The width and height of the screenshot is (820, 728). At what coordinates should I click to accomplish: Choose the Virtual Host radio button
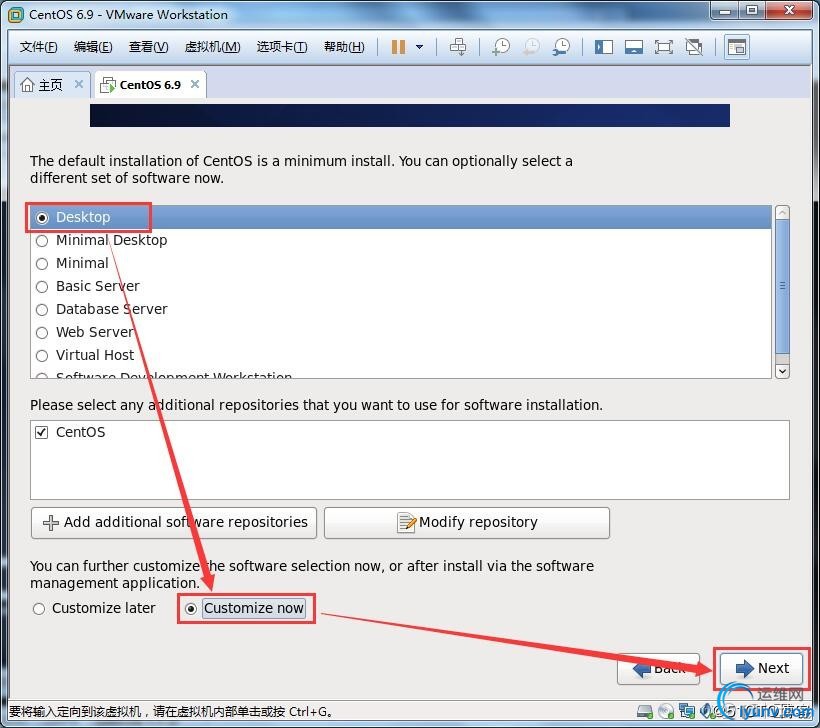pyautogui.click(x=42, y=356)
